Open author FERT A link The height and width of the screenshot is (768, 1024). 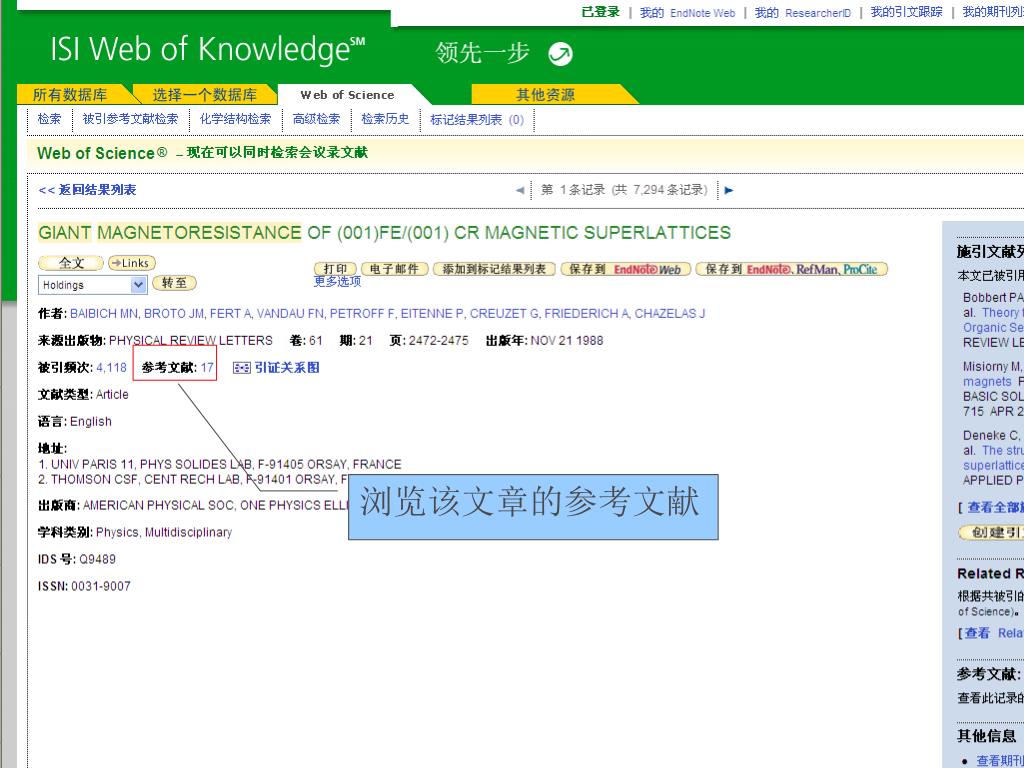pos(231,313)
